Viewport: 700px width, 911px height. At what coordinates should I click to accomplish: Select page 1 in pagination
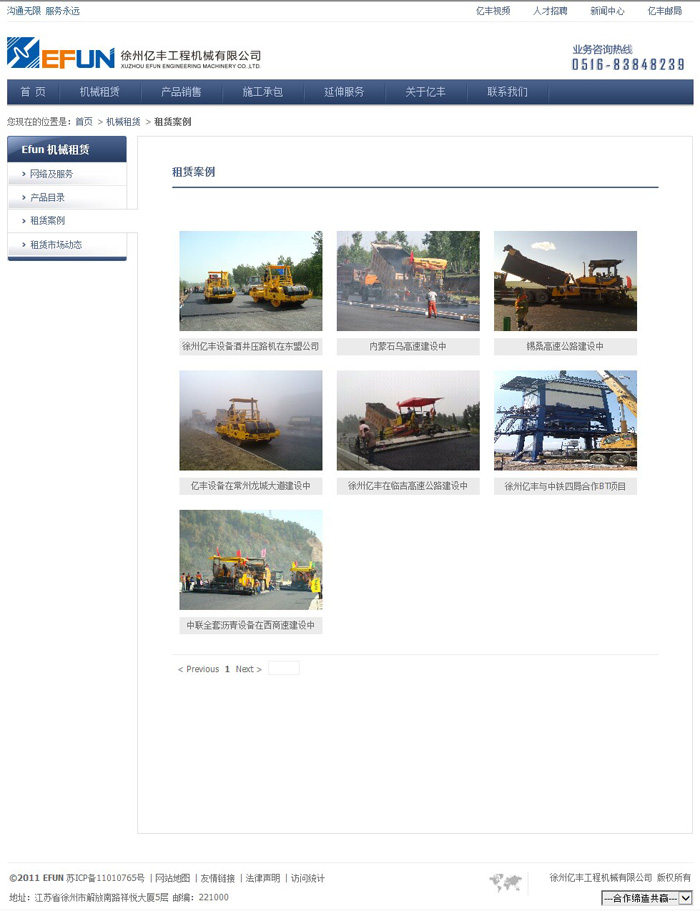227,669
